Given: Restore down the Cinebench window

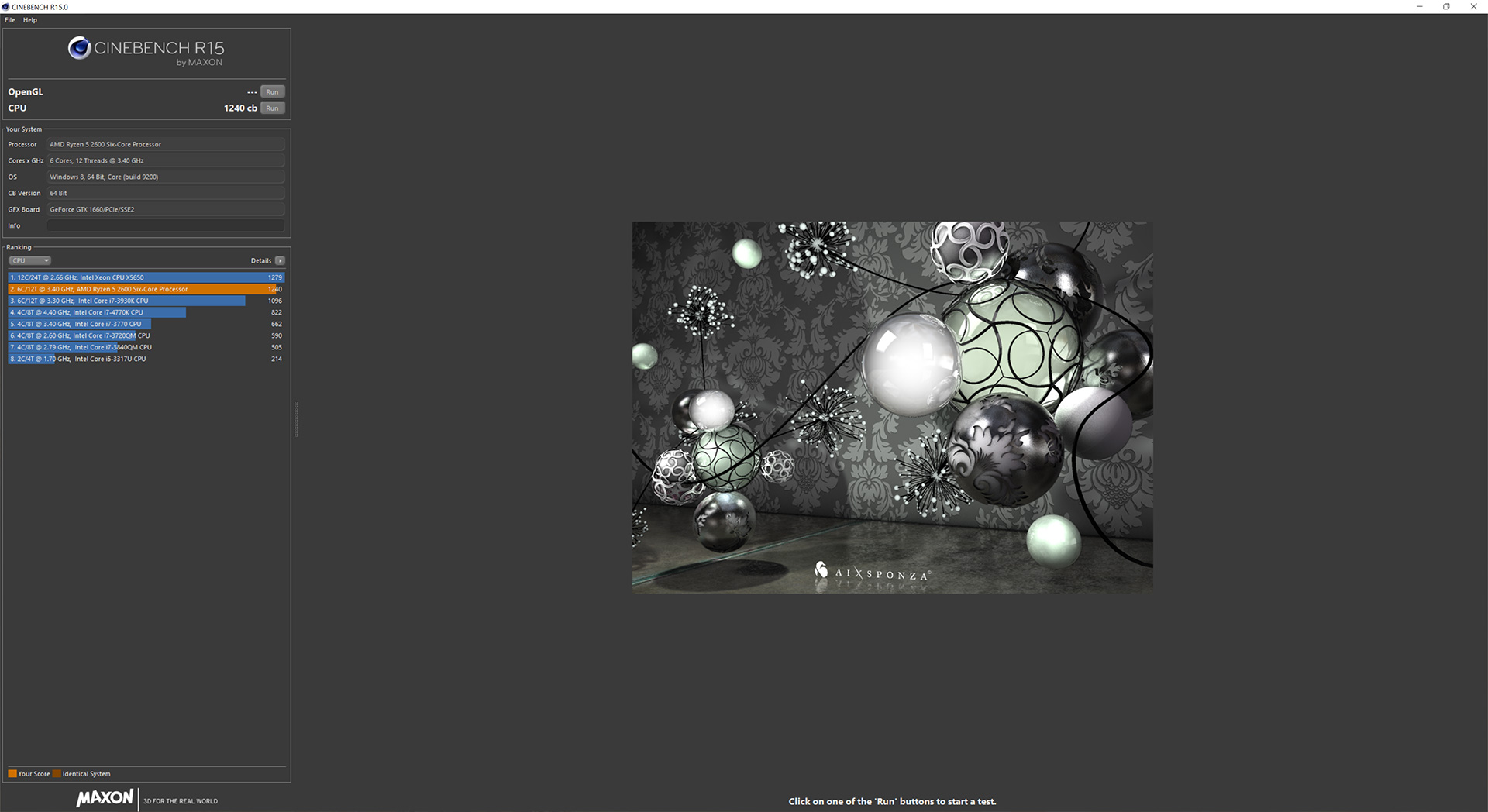Looking at the screenshot, I should point(1446,7).
